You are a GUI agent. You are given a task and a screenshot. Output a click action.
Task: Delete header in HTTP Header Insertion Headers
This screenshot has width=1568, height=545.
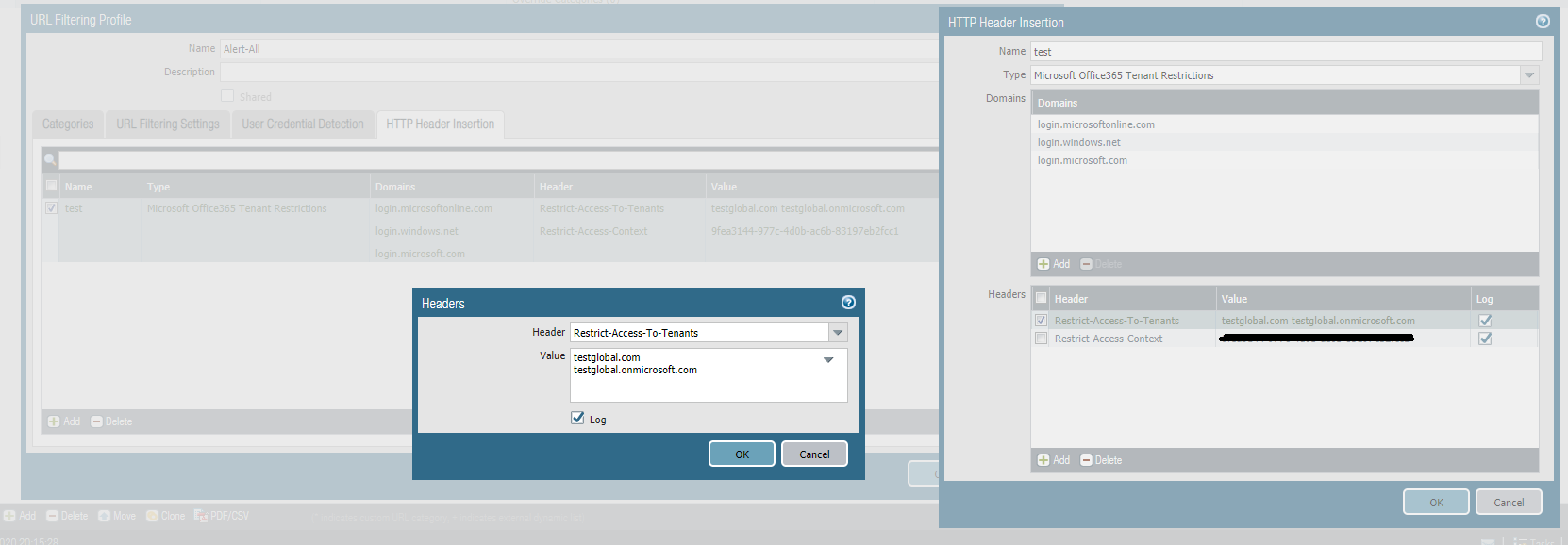pyautogui.click(x=1101, y=460)
